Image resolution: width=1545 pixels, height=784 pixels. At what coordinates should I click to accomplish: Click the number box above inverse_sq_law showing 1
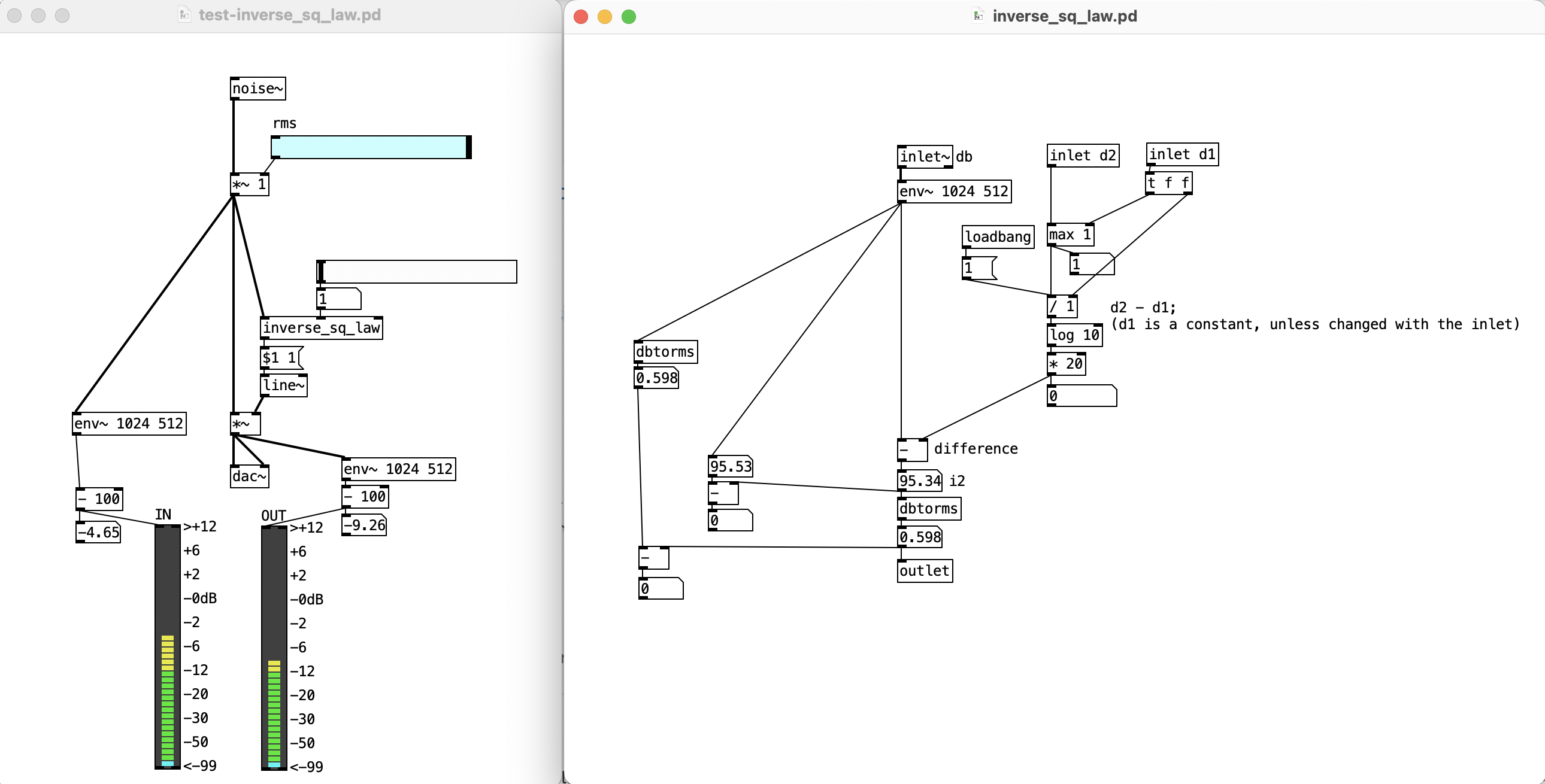pyautogui.click(x=339, y=299)
